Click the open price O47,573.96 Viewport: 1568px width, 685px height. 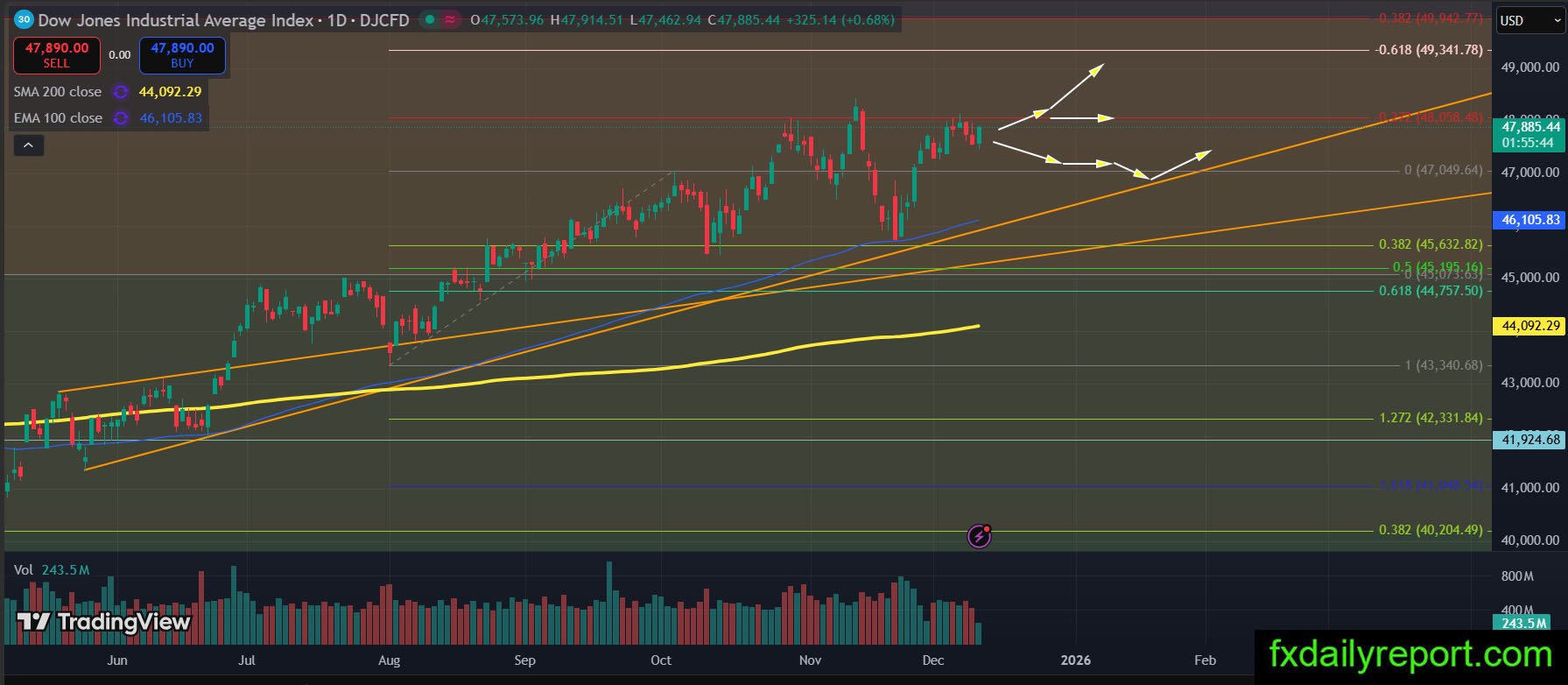click(x=507, y=19)
